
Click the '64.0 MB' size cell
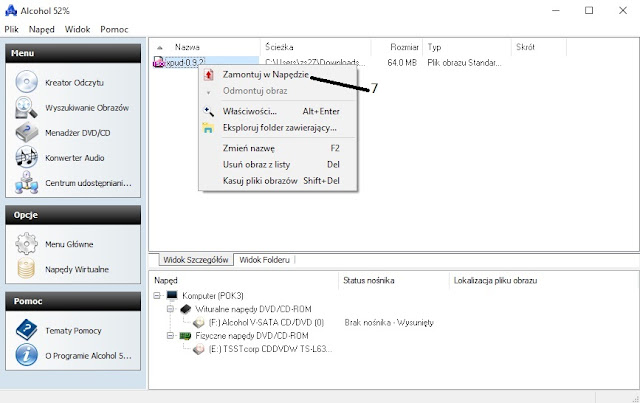pyautogui.click(x=402, y=63)
